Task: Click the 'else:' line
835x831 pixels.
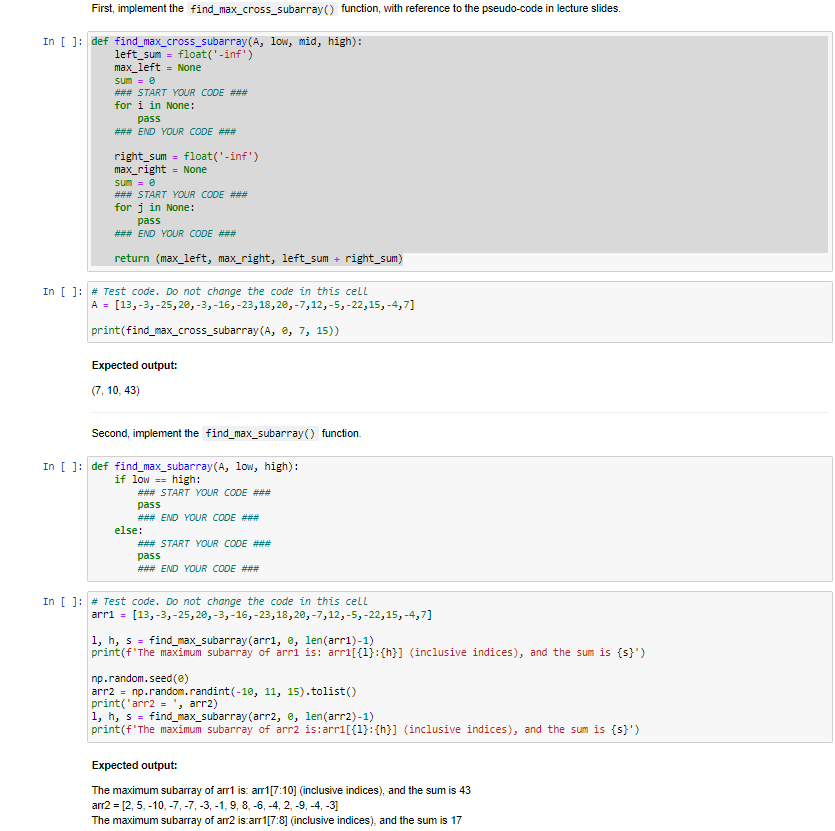Action: click(128, 531)
